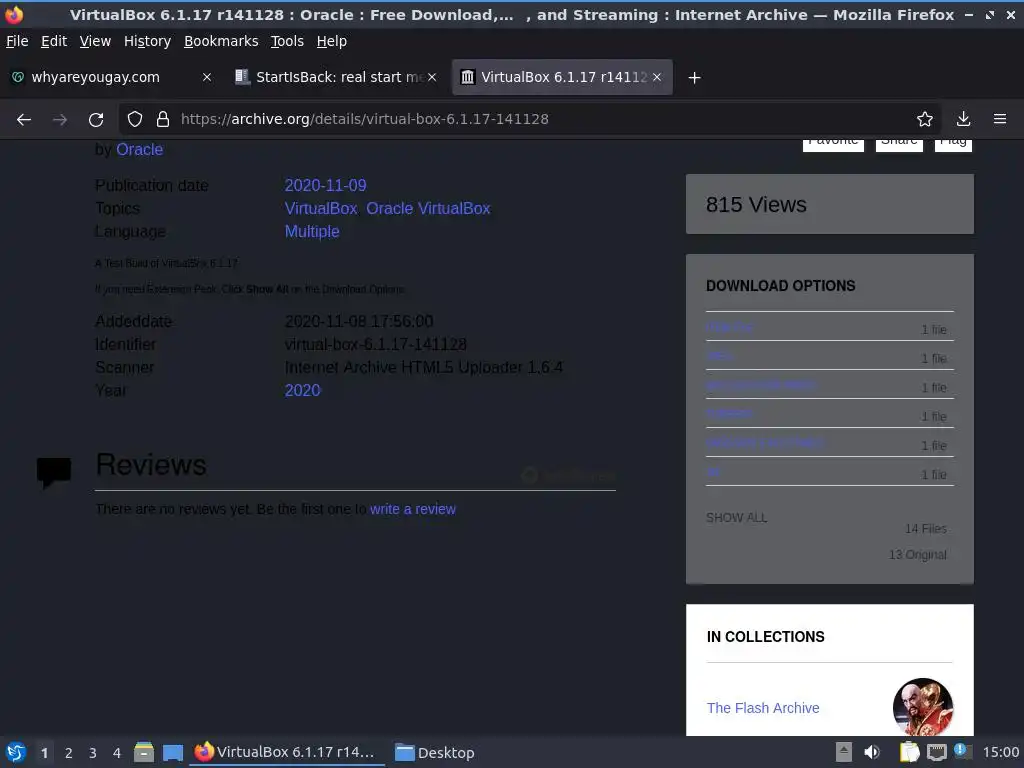Screen dimensions: 1024x768
Task: Select the VirtualBox 6.1.17 browser tab
Action: (x=562, y=77)
